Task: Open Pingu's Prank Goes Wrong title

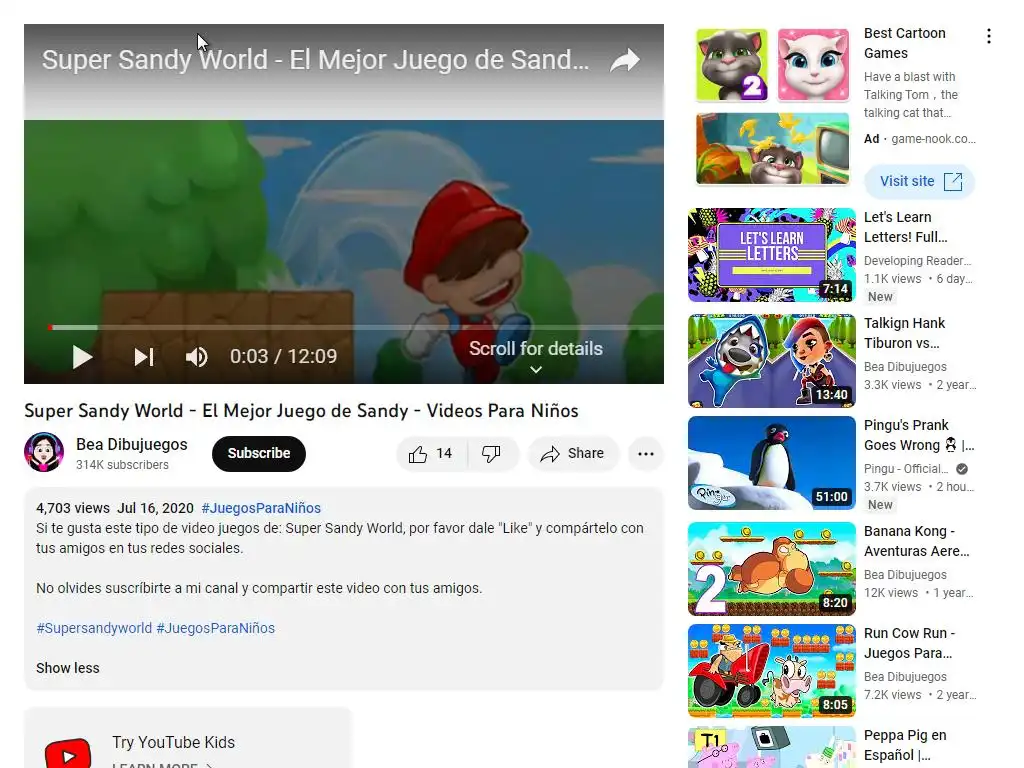Action: coord(918,435)
